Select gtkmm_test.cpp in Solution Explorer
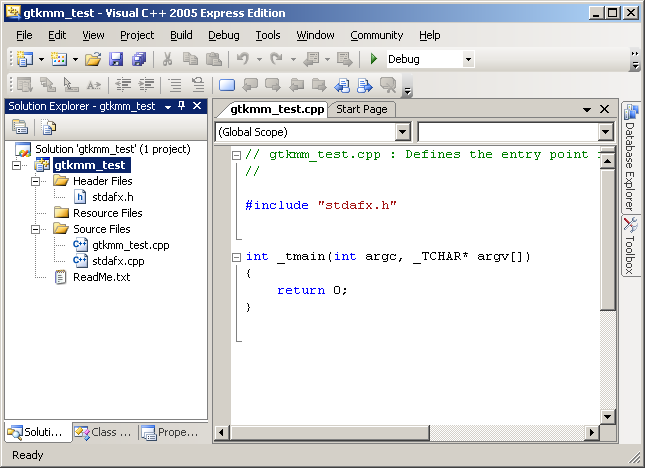Screen dimensions: 645x468 click(130, 245)
